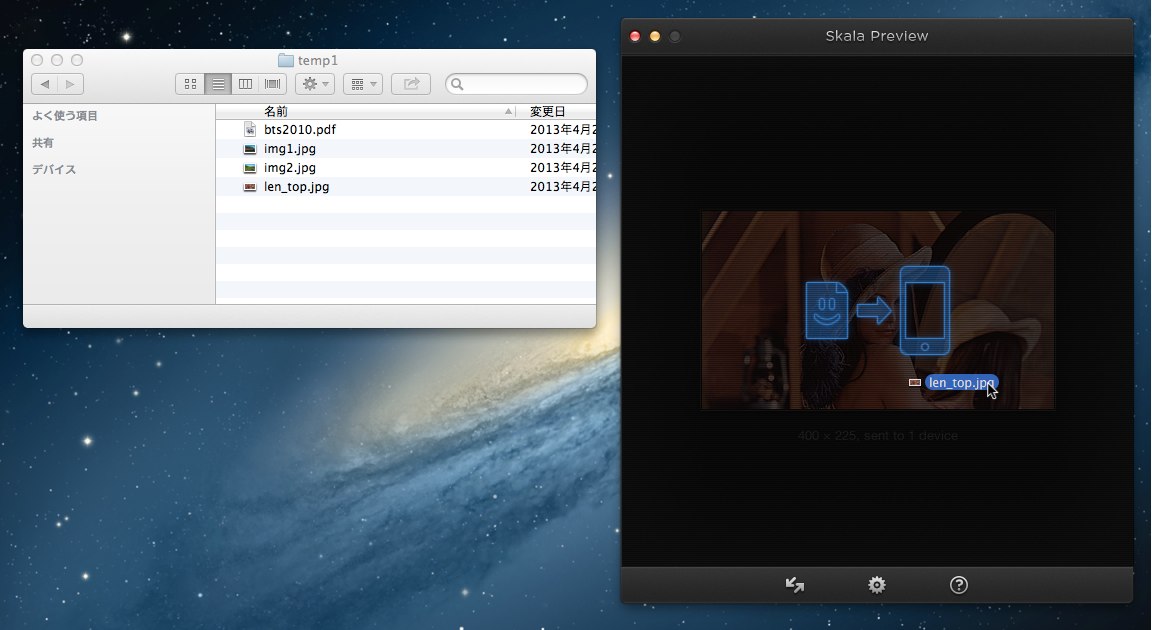Screen dimensions: 1152x630
Task: Click よく使う項目 sidebar heading
Action: pos(65,116)
